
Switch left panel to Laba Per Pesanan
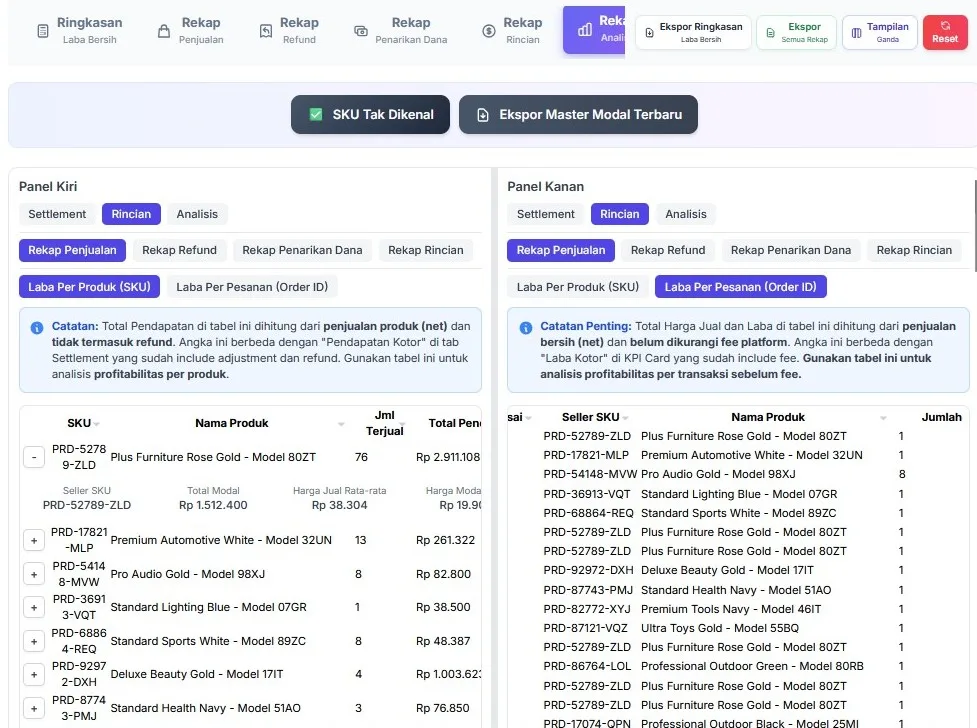252,287
